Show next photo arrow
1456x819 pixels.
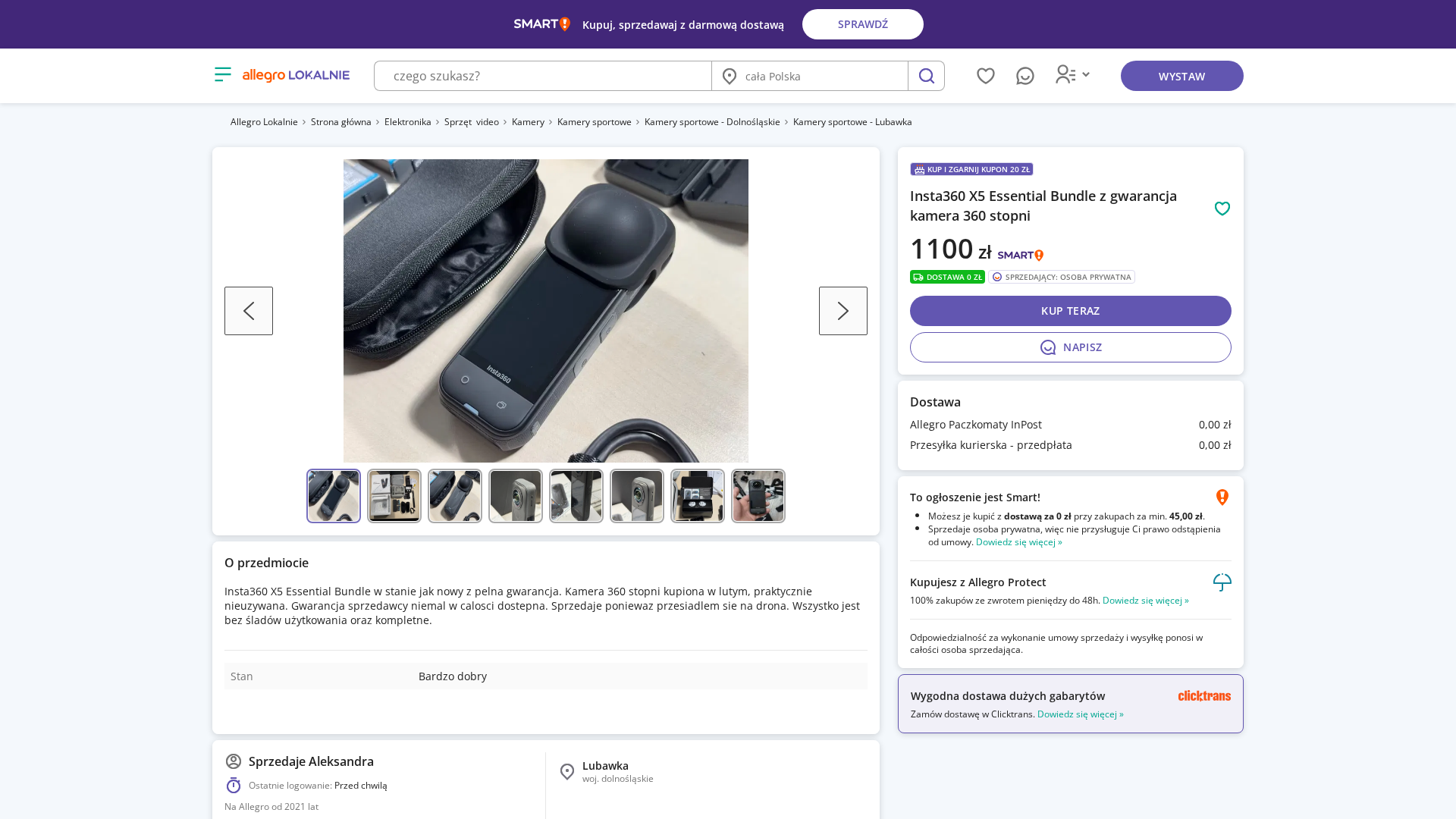click(x=843, y=311)
